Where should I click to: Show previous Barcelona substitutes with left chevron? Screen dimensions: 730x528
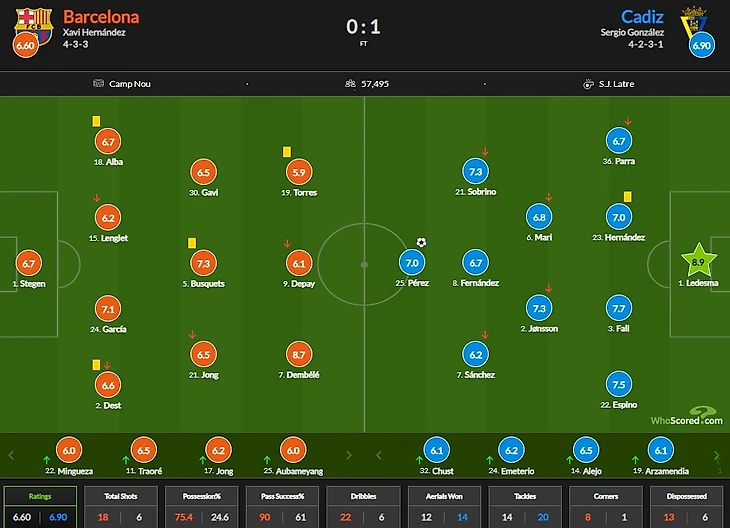coord(12,455)
